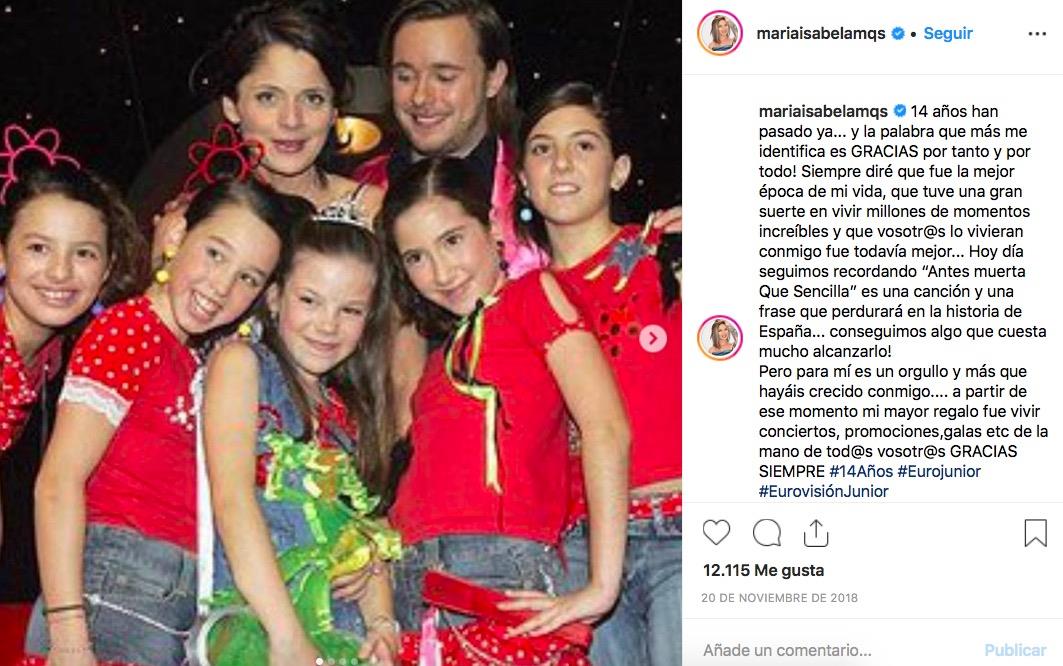The height and width of the screenshot is (666, 1063).
Task: Select the first carousel indicator dot
Action: (320, 661)
